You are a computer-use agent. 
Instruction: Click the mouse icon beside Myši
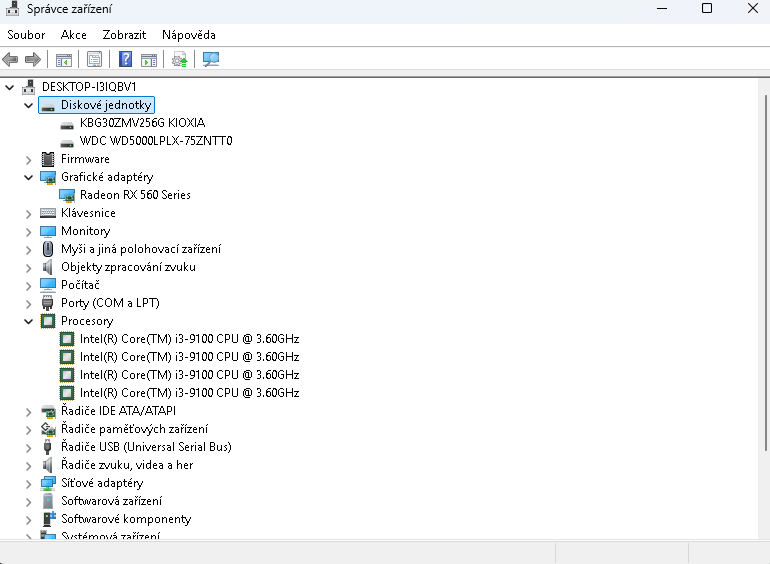[x=48, y=249]
